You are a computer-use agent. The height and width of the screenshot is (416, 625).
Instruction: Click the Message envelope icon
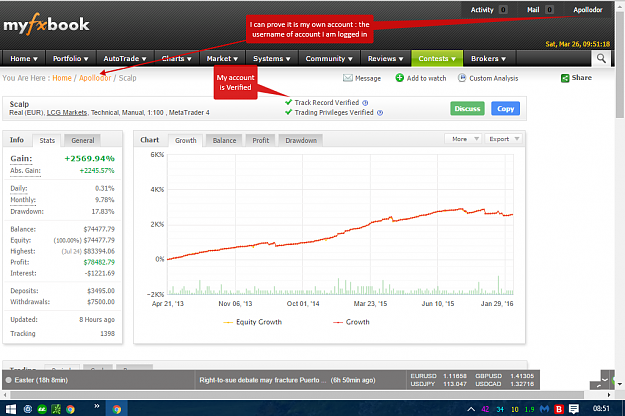tap(348, 78)
